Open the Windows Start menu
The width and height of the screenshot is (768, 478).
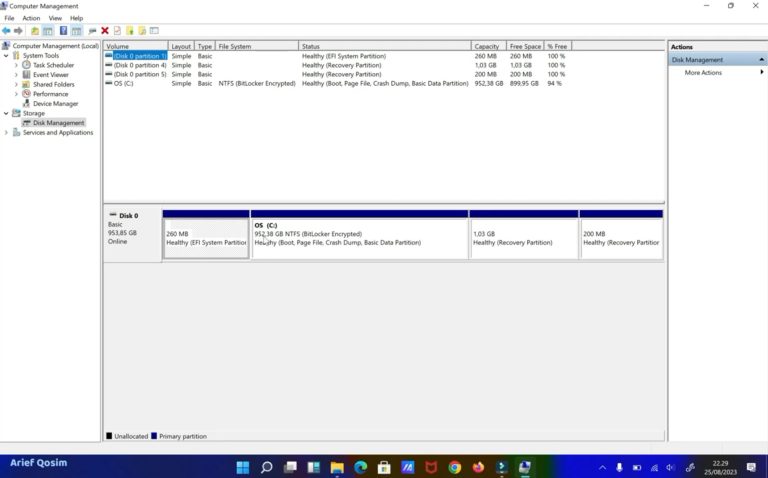243,467
